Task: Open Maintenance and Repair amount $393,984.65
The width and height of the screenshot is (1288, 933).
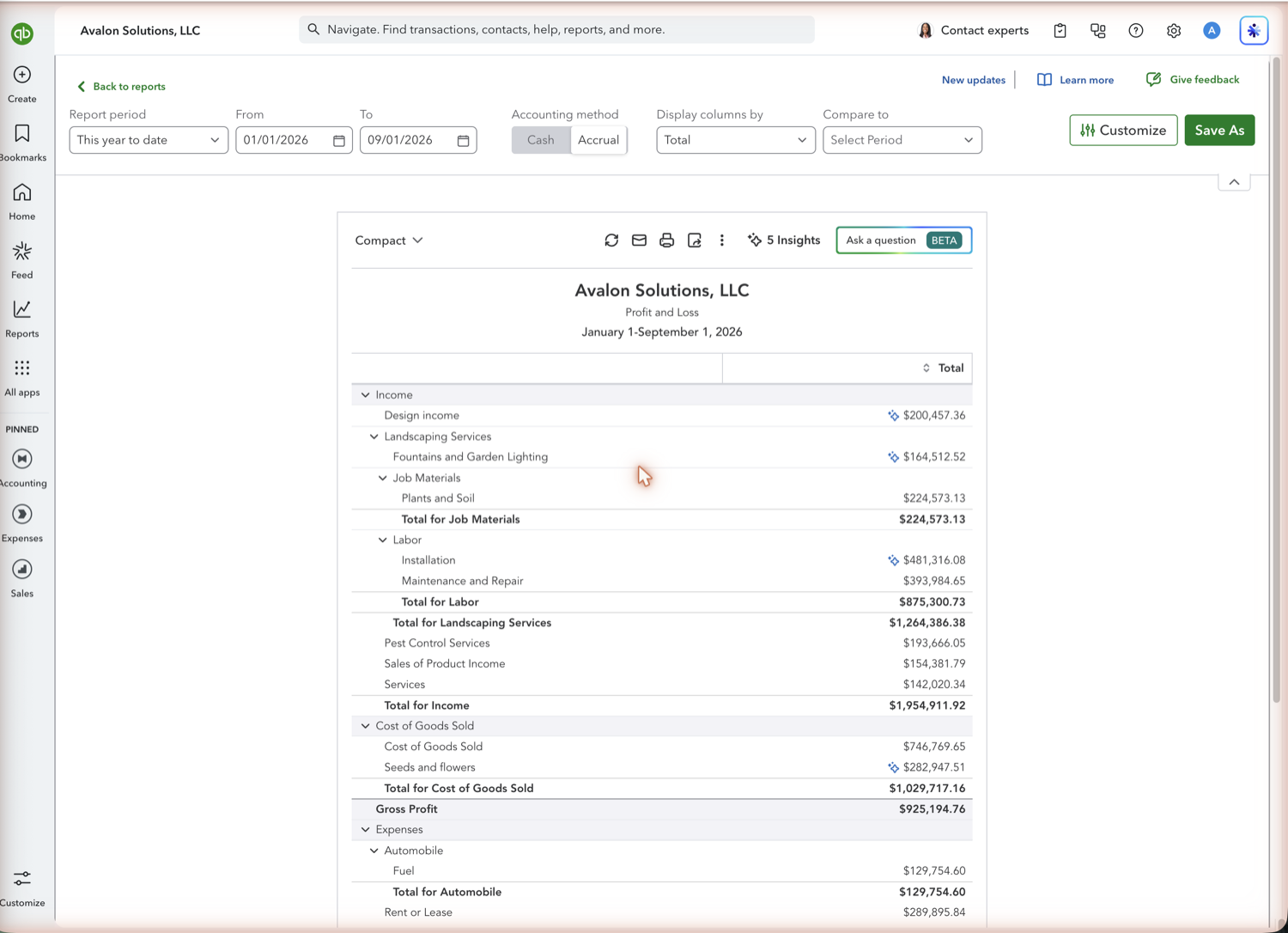Action: 934,582
